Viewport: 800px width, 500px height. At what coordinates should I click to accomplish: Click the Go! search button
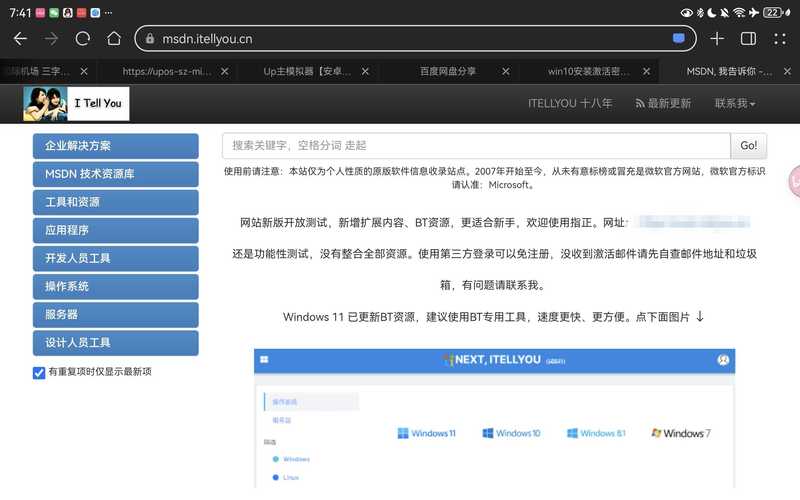click(x=748, y=146)
